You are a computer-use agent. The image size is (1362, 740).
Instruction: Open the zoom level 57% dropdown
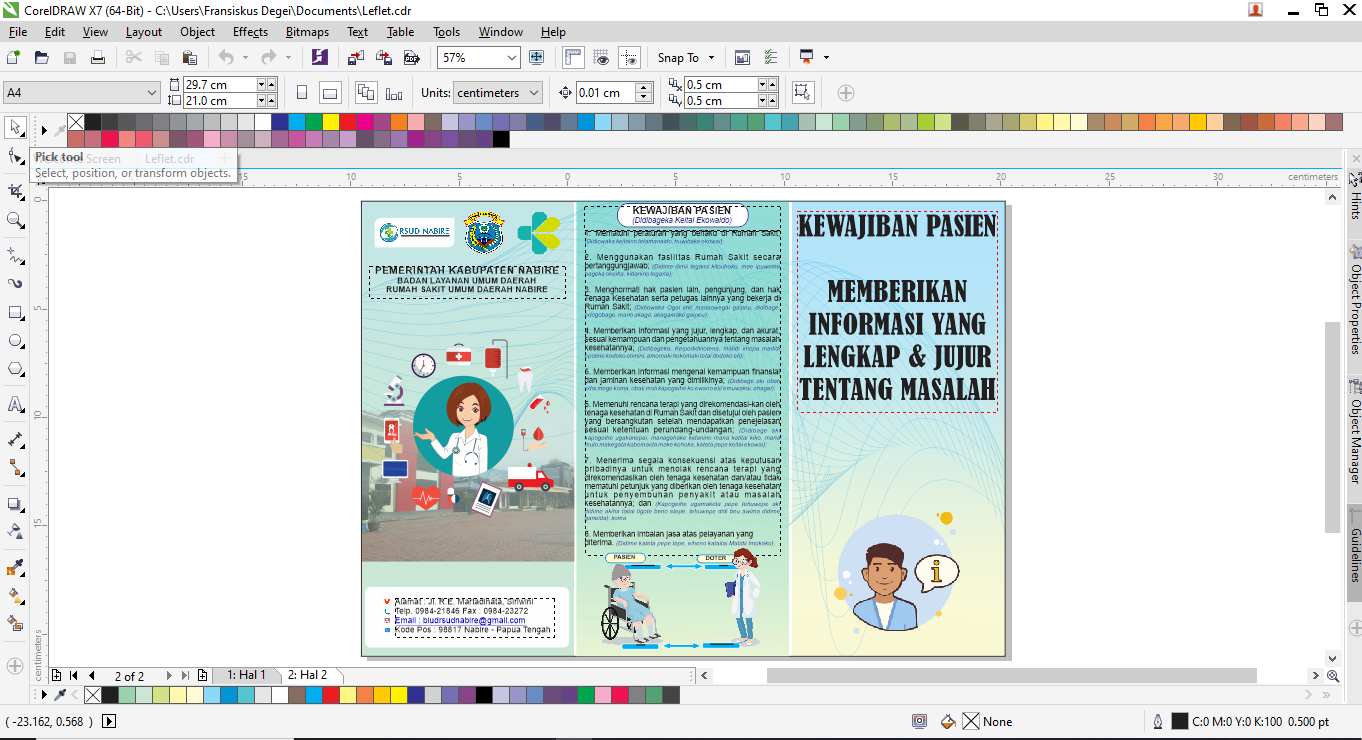click(512, 58)
